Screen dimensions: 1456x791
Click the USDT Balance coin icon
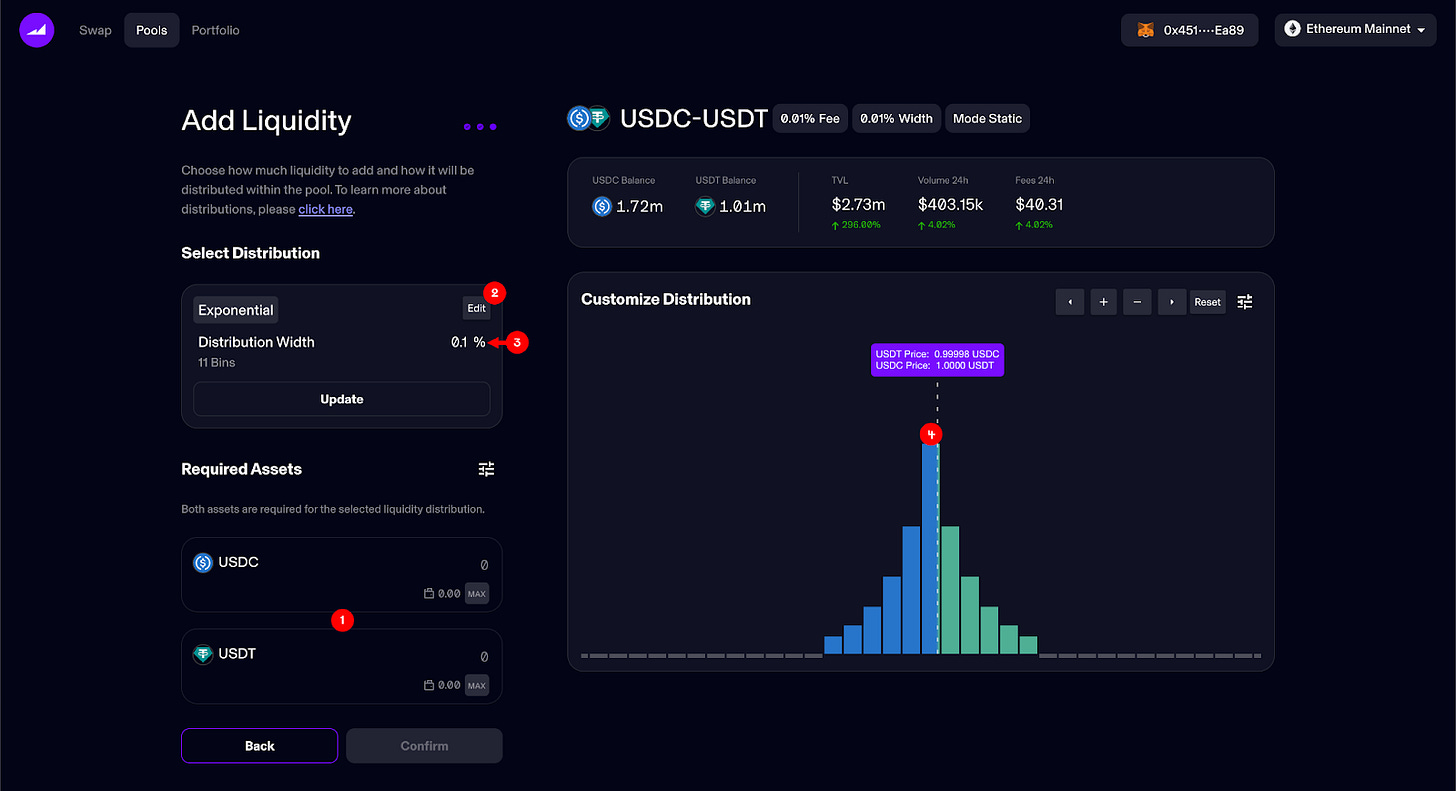coord(706,207)
